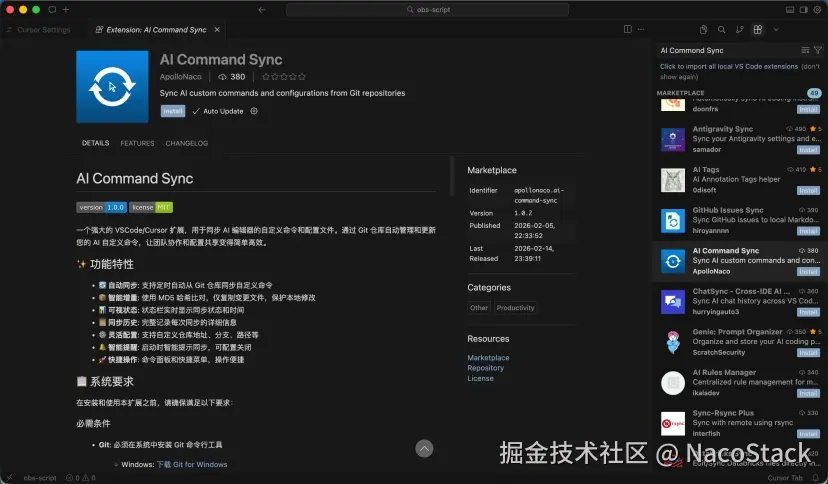Install the ChatSync extension
828x484 pixels.
pos(808,312)
